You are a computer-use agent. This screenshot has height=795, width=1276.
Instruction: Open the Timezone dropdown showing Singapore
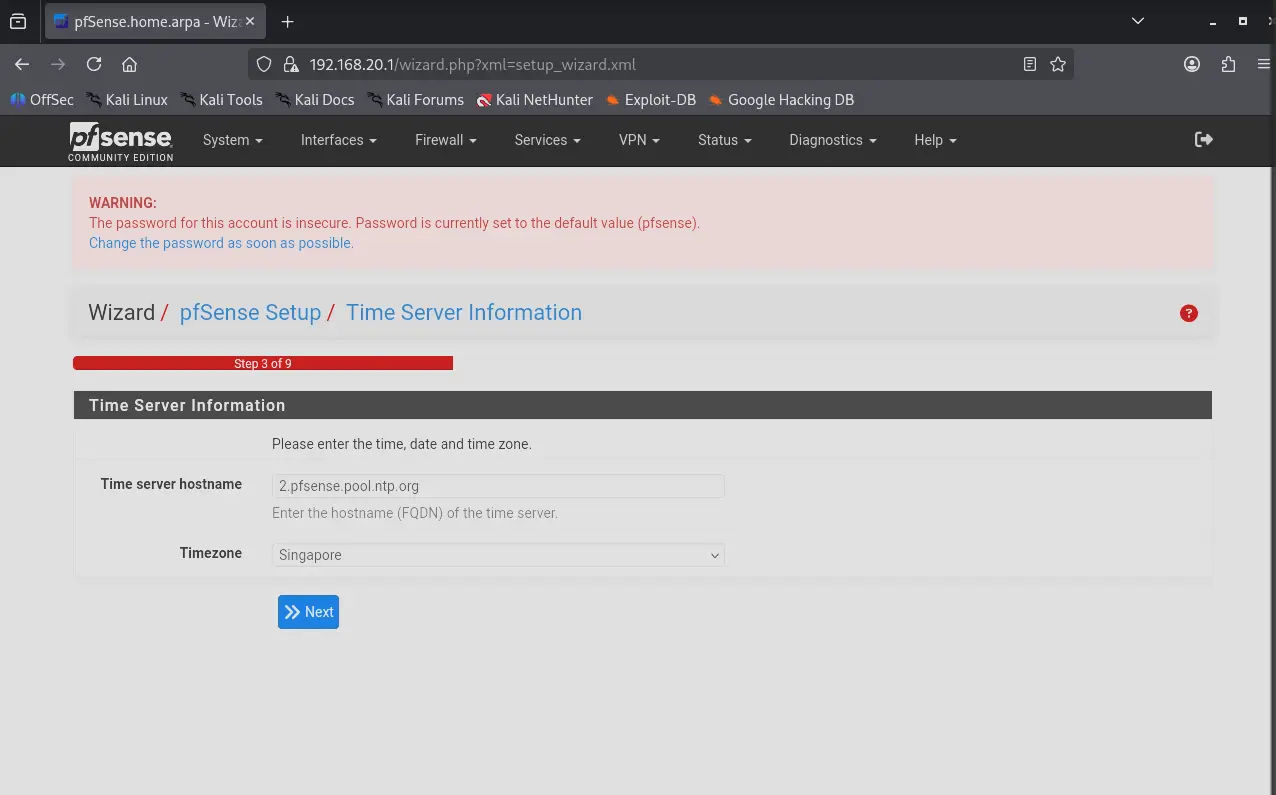498,555
